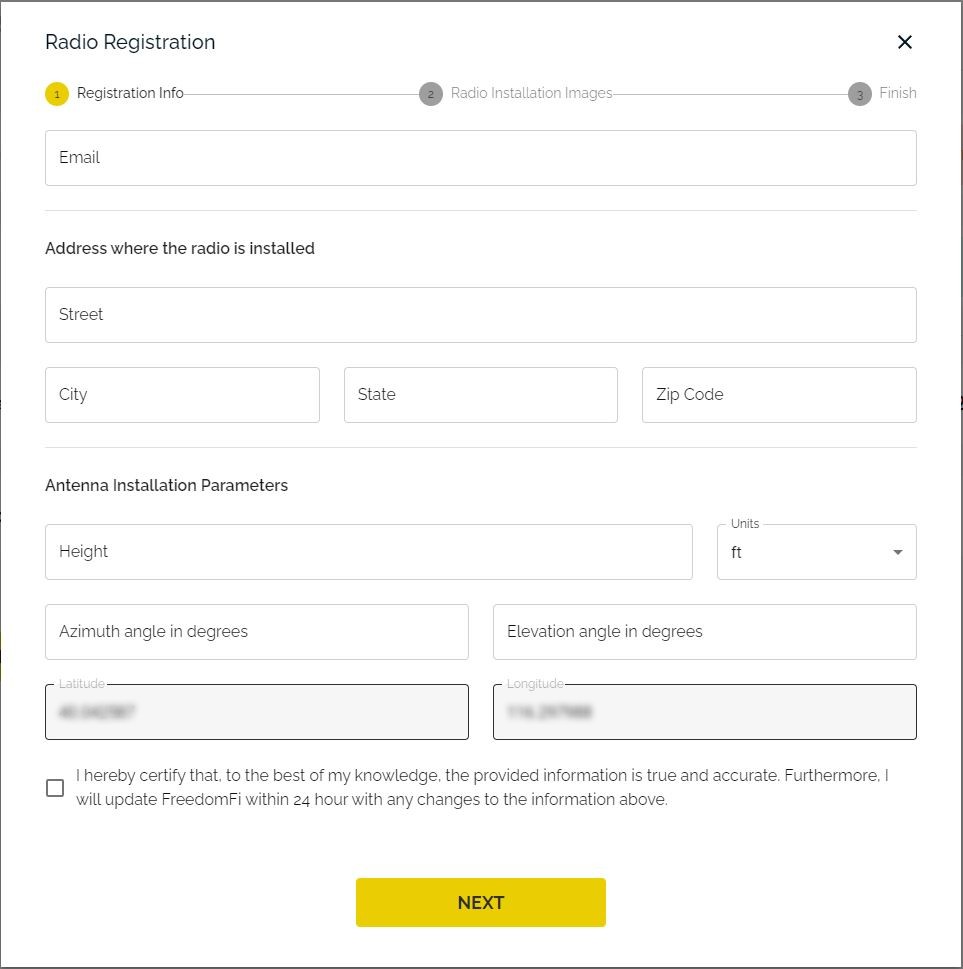Go to Radio Installation Images step

click(531, 93)
